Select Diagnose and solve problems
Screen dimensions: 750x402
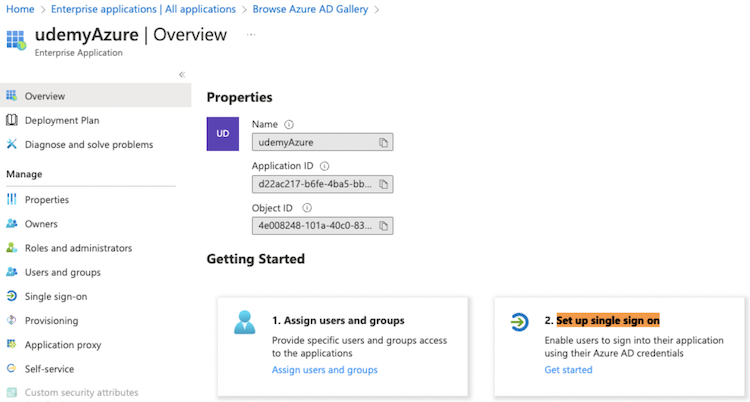(88, 144)
